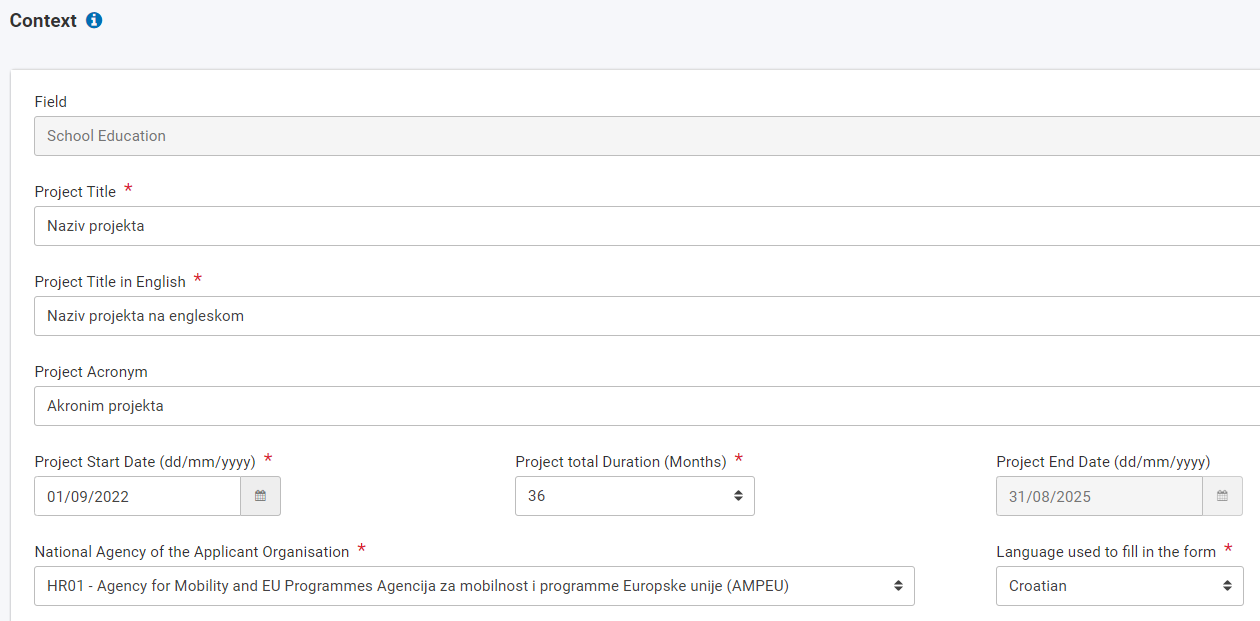
Task: Open the Project total Duration dropdown
Action: [x=634, y=496]
